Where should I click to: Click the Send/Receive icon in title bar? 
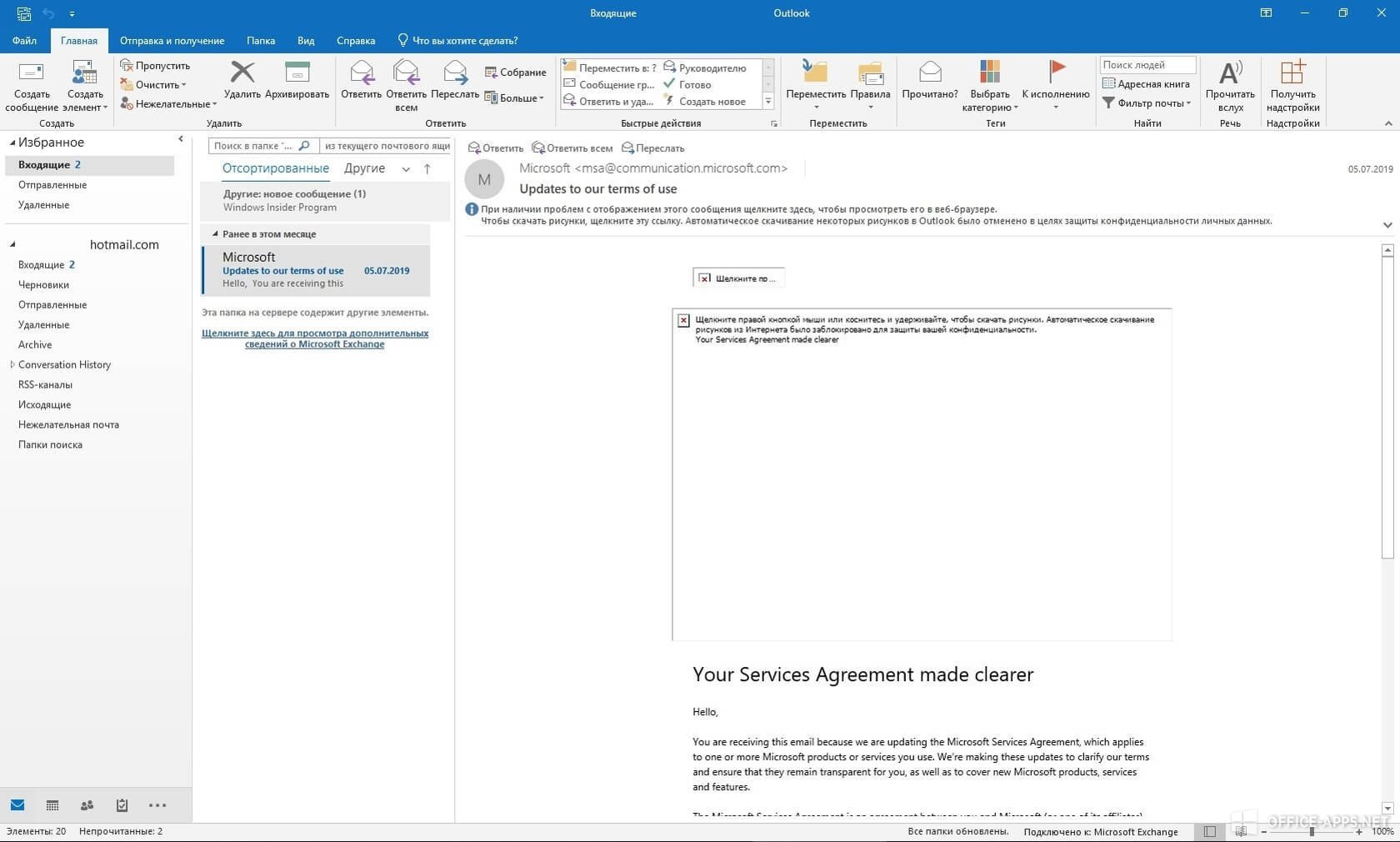coord(24,13)
